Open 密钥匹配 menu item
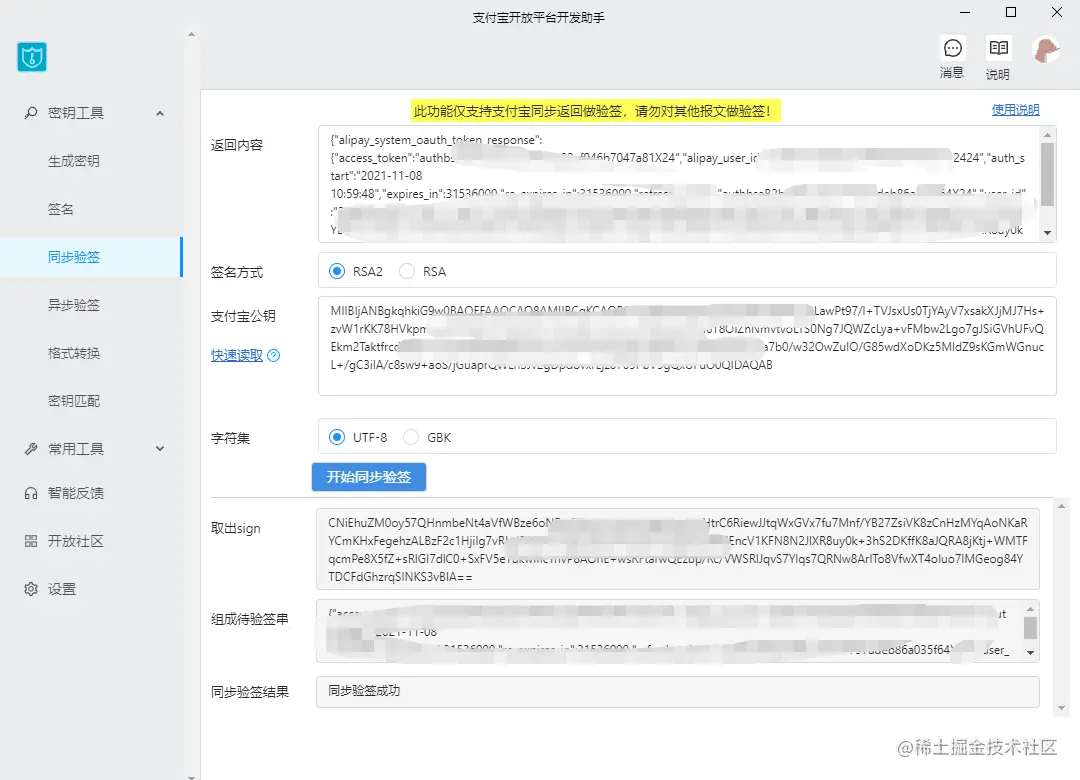 (x=74, y=401)
